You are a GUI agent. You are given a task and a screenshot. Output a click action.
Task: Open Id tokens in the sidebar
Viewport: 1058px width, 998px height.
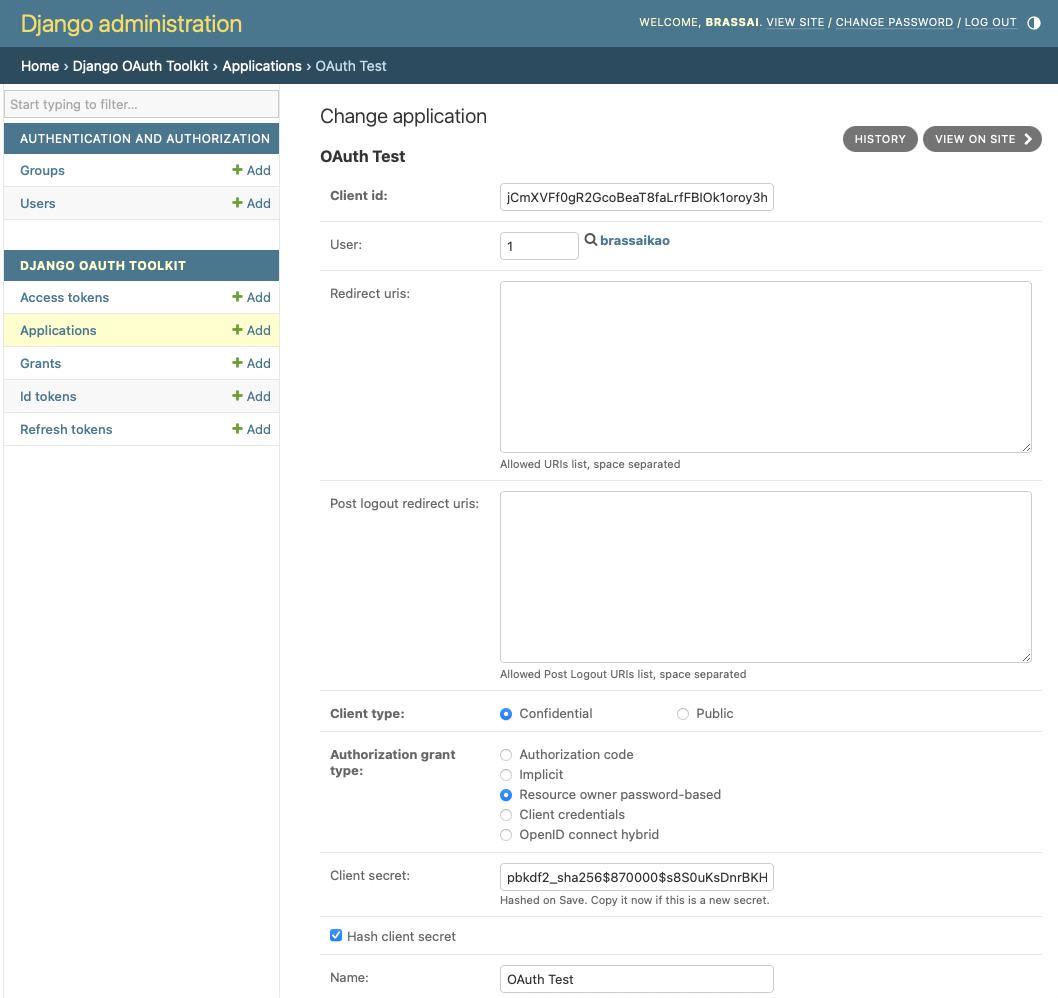coord(48,396)
